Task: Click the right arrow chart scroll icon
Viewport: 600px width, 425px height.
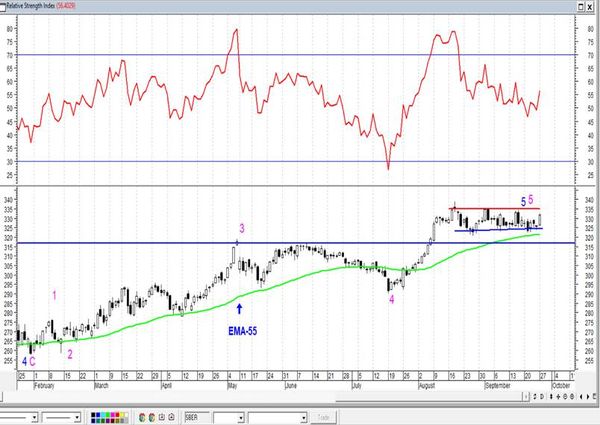Action: tap(588, 397)
